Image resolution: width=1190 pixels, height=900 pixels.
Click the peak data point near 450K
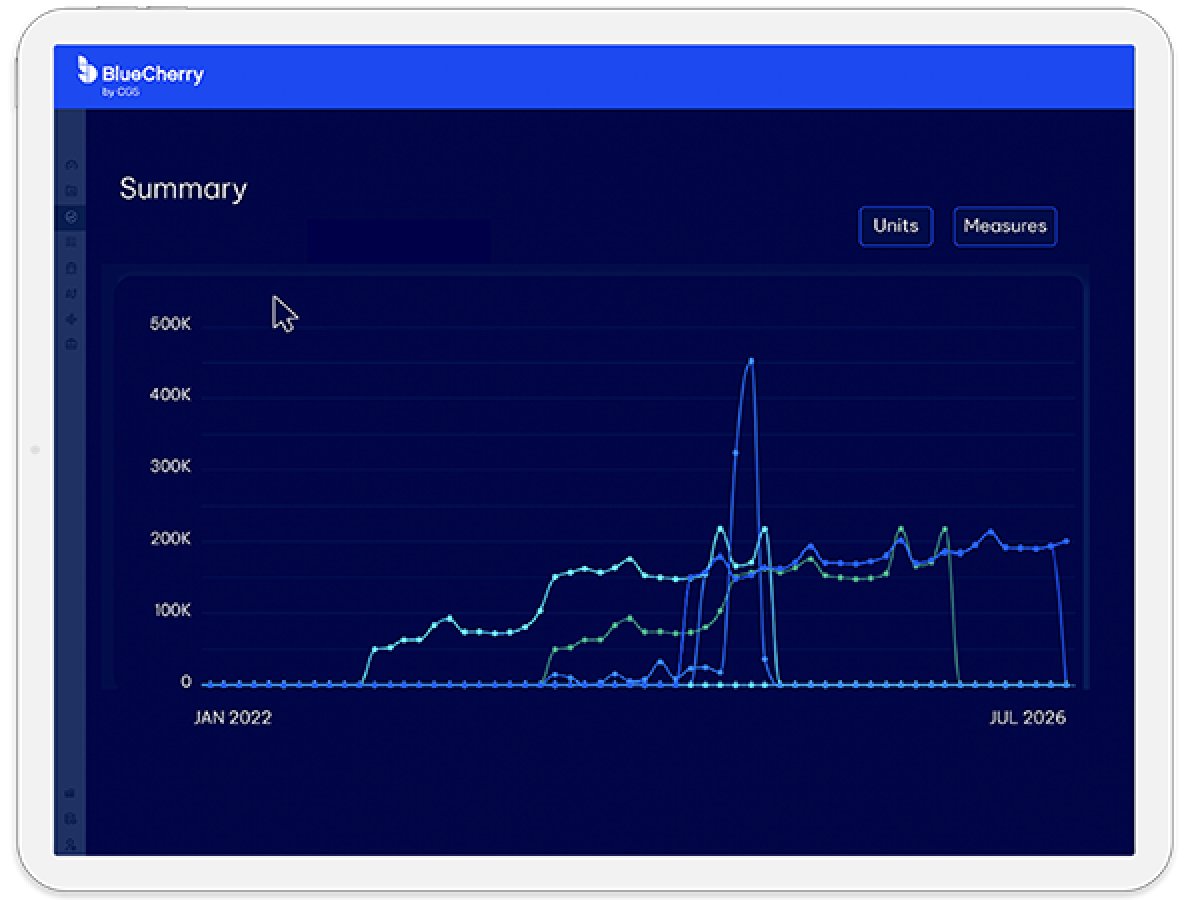click(751, 361)
